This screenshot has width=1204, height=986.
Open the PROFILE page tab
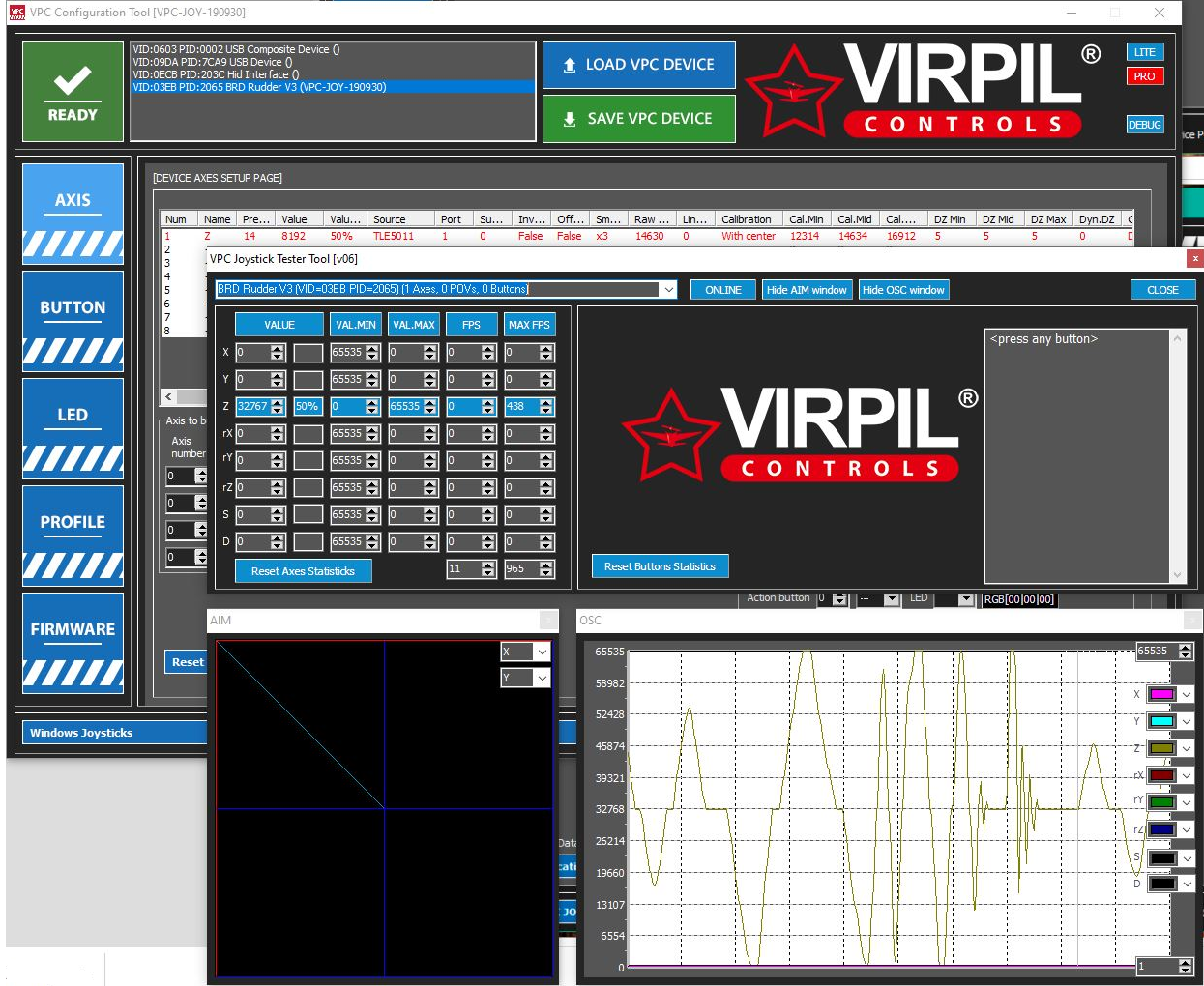coord(73,536)
